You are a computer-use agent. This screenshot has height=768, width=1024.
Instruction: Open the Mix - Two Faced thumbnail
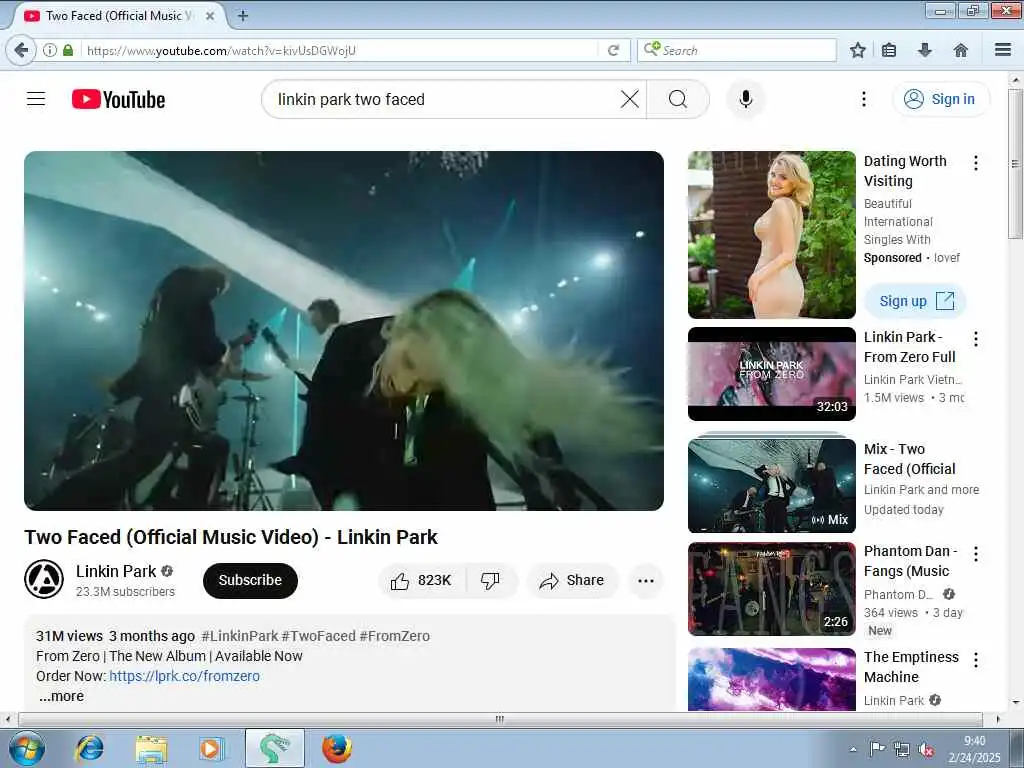(771, 485)
